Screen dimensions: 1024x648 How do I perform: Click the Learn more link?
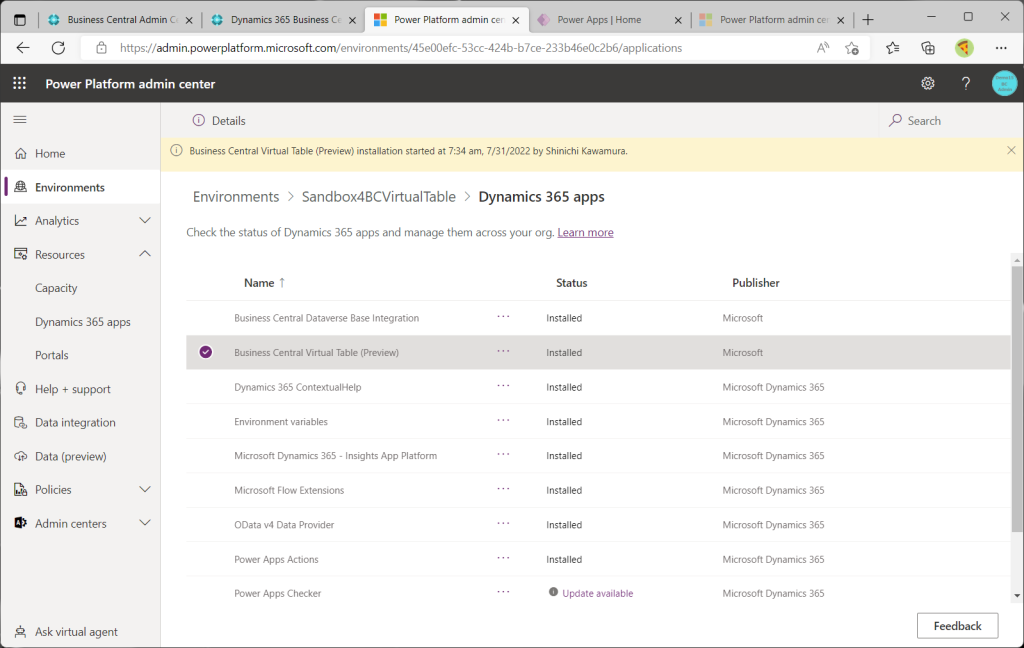point(585,233)
